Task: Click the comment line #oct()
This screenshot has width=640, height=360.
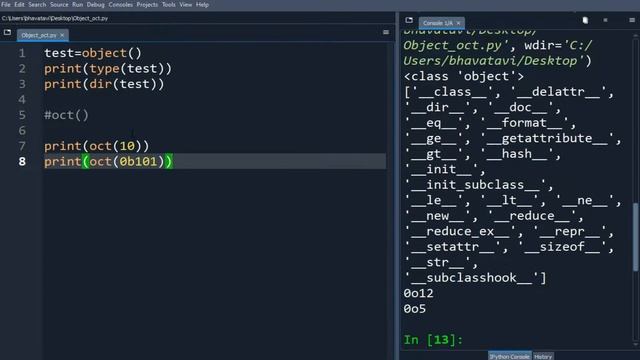Action: coord(67,115)
